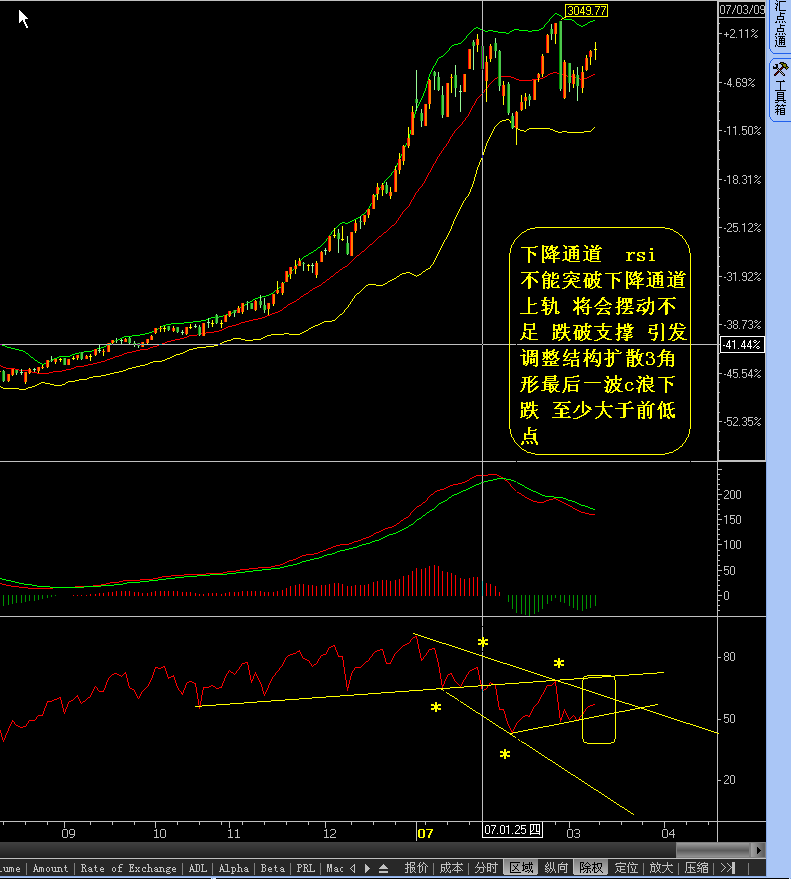Click the 07.01.25 四 crosshair date label
791x879 pixels.
512,830
